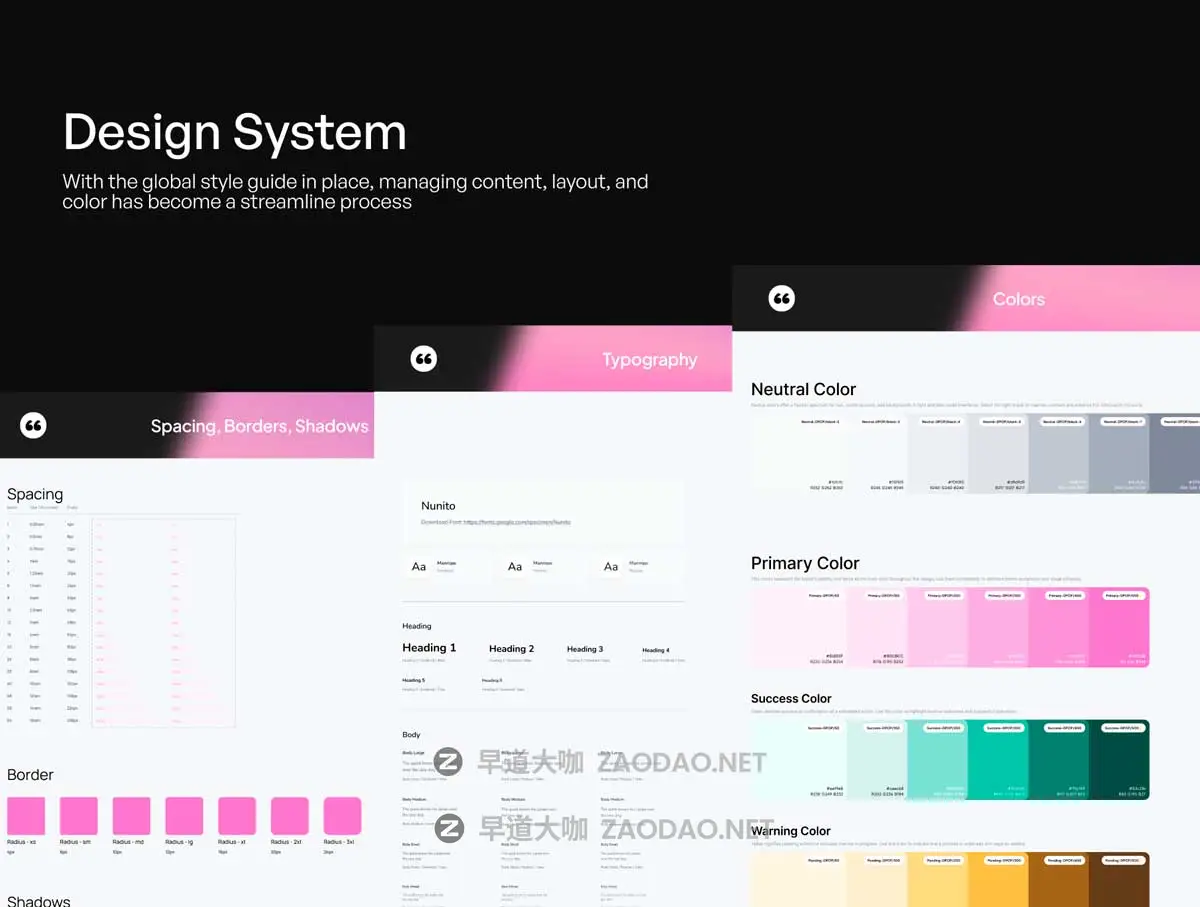Open the Nunito Google Fonts download link
1200x907 pixels.
[496, 522]
